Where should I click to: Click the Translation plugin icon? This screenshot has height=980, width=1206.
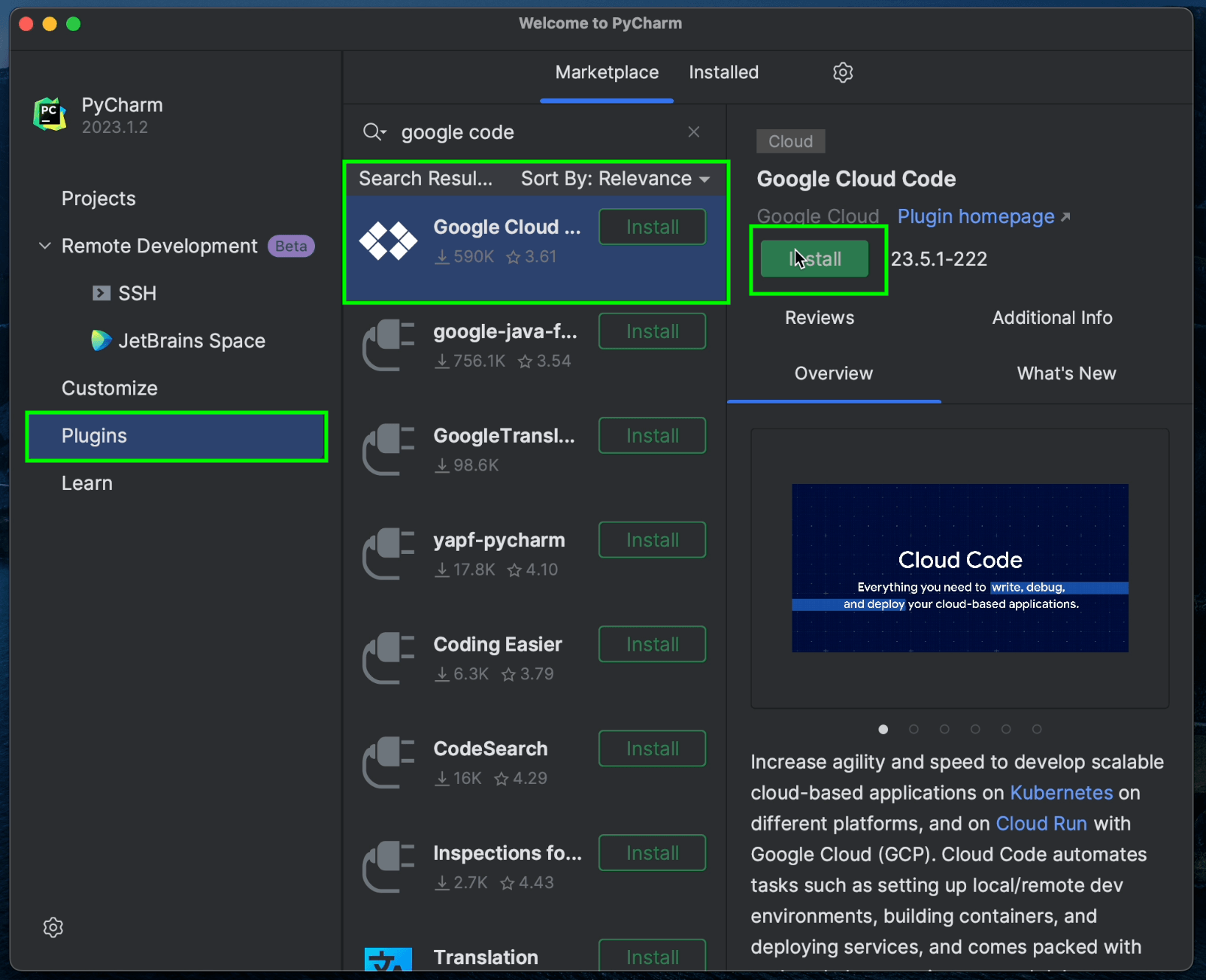[388, 960]
